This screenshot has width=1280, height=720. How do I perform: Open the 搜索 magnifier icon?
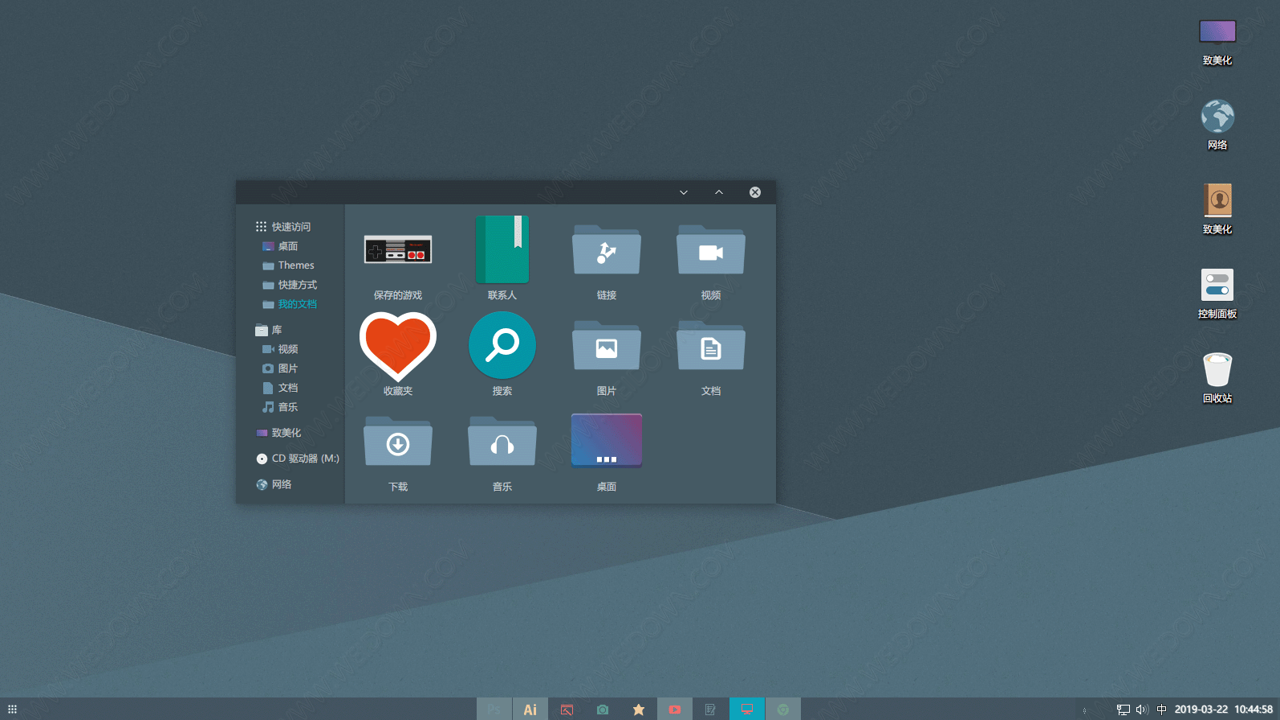click(502, 345)
